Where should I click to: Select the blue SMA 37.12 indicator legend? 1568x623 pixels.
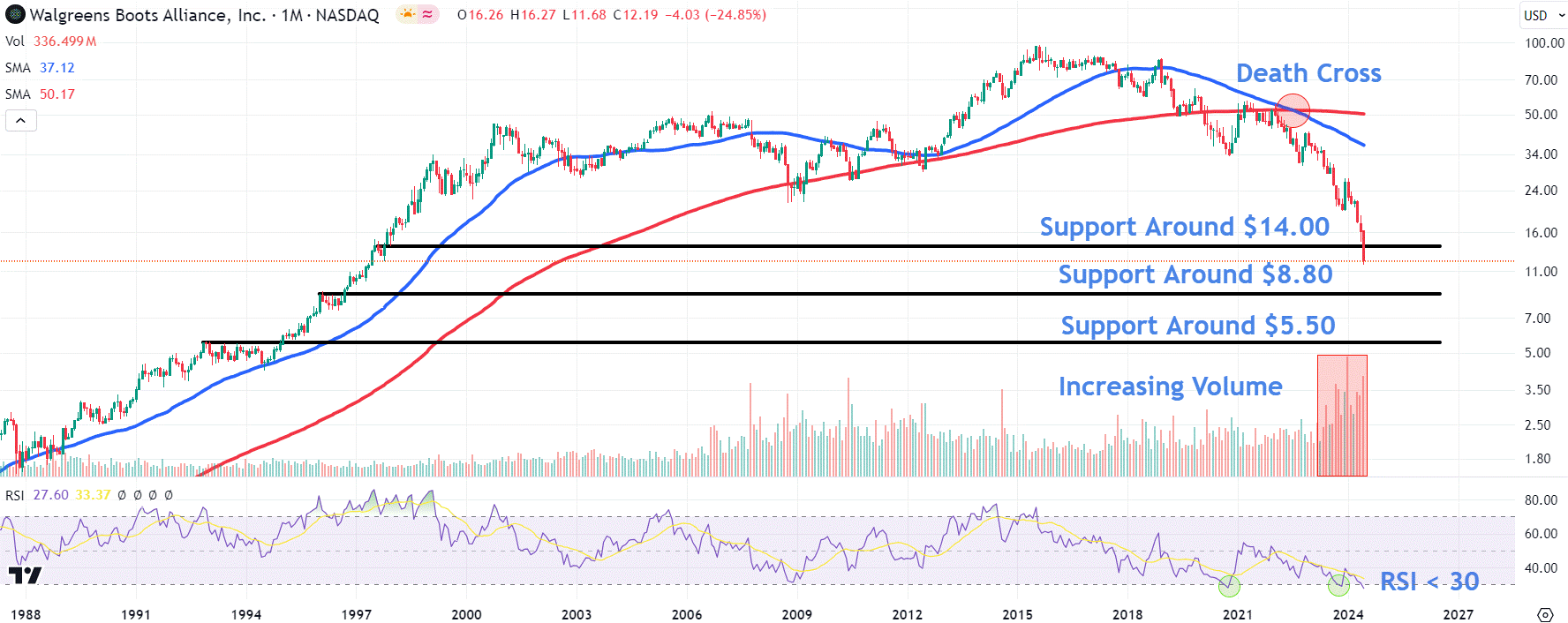point(40,68)
